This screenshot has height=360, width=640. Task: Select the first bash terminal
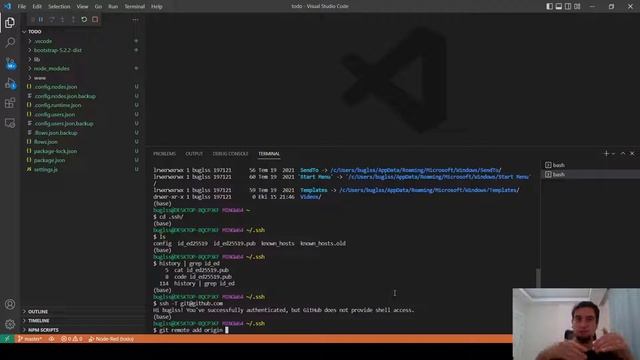point(590,165)
